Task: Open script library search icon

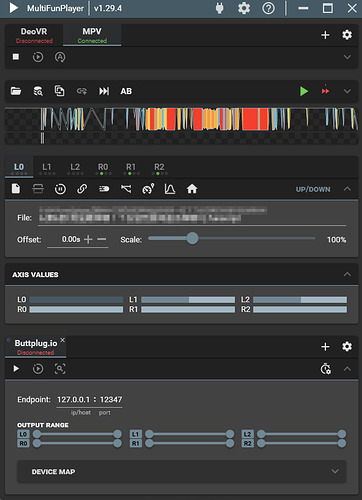Action: tap(38, 91)
